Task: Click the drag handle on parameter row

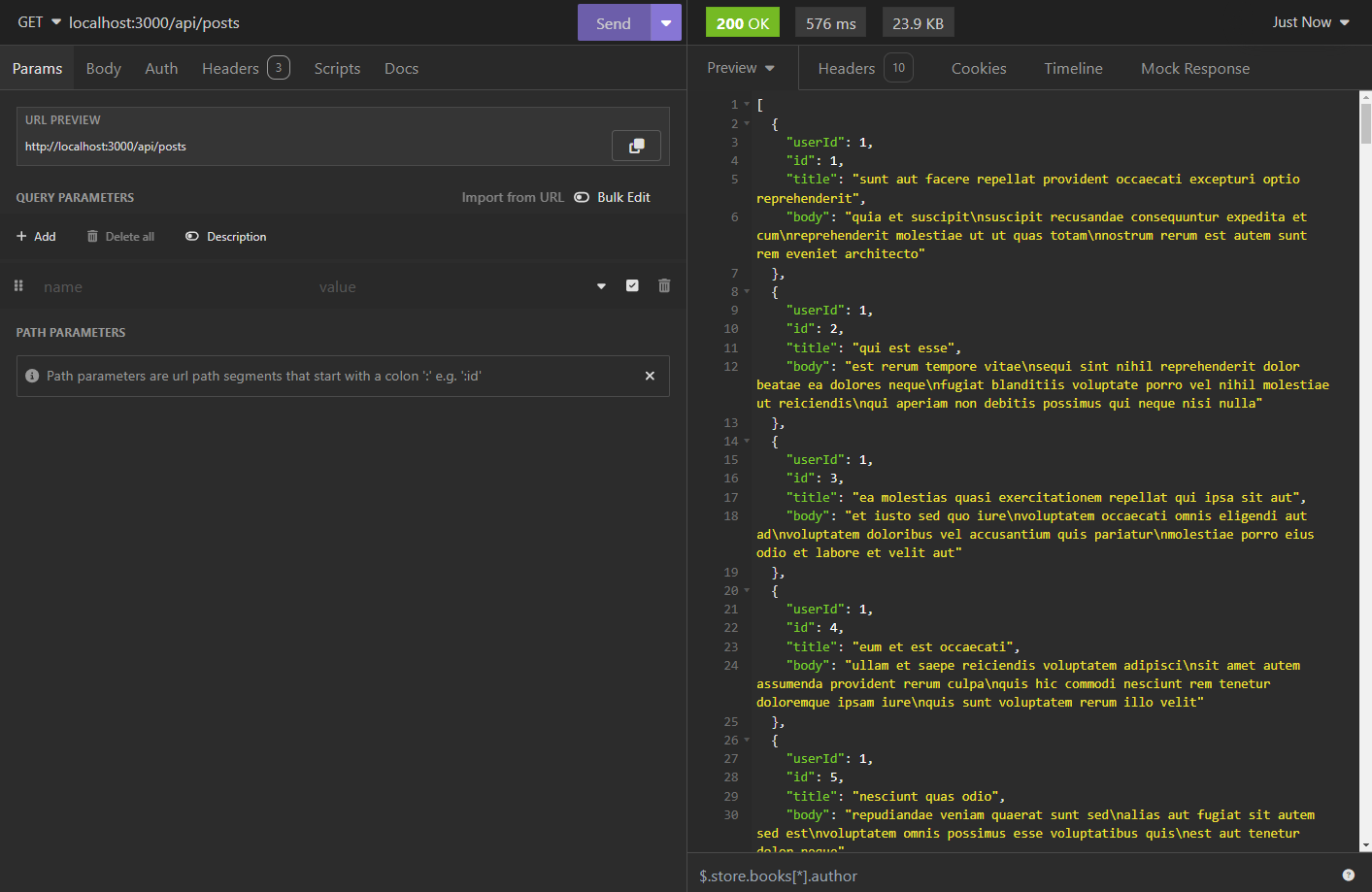Action: click(18, 285)
